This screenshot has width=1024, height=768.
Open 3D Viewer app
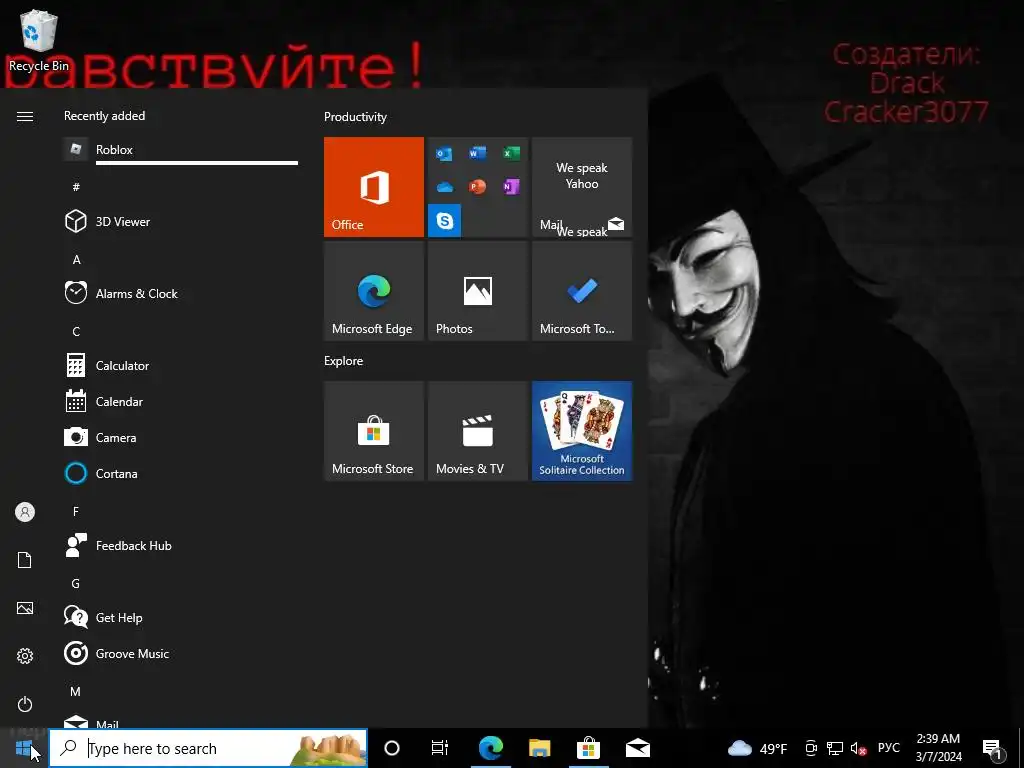pos(181,221)
